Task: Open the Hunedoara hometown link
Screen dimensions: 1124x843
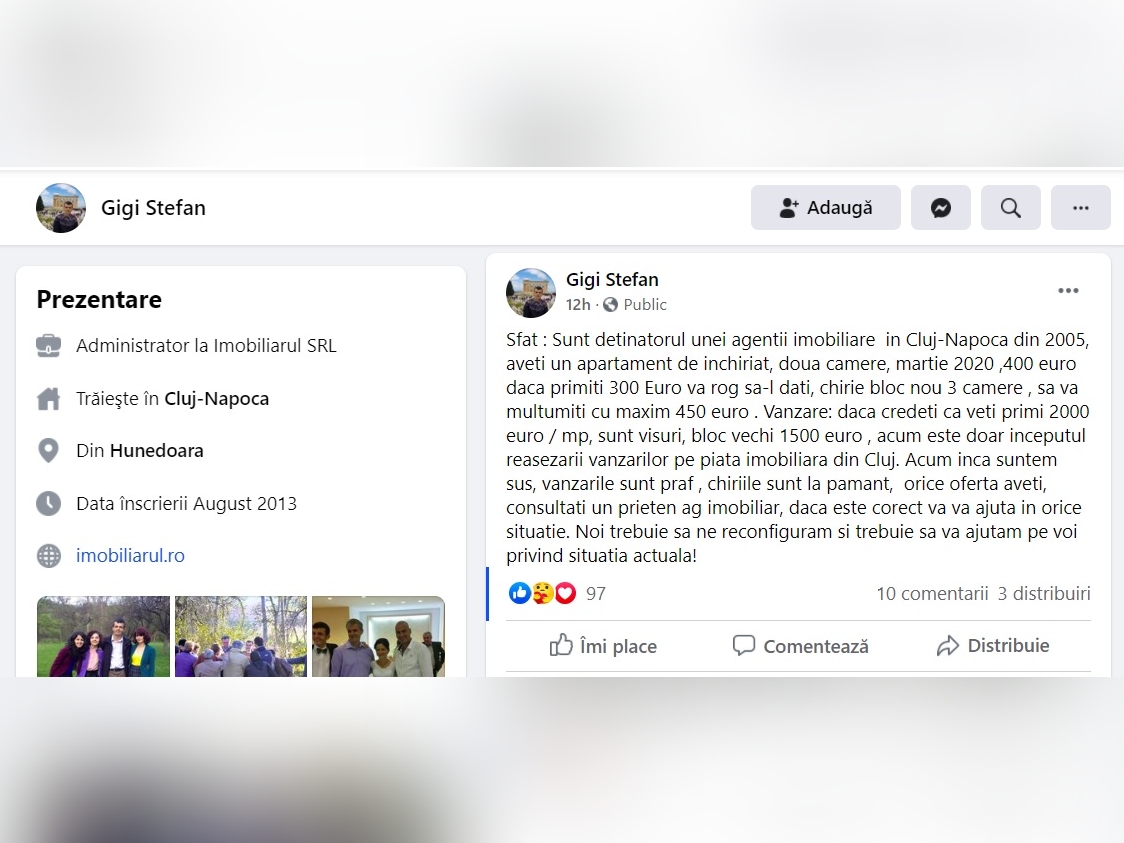Action: 156,451
